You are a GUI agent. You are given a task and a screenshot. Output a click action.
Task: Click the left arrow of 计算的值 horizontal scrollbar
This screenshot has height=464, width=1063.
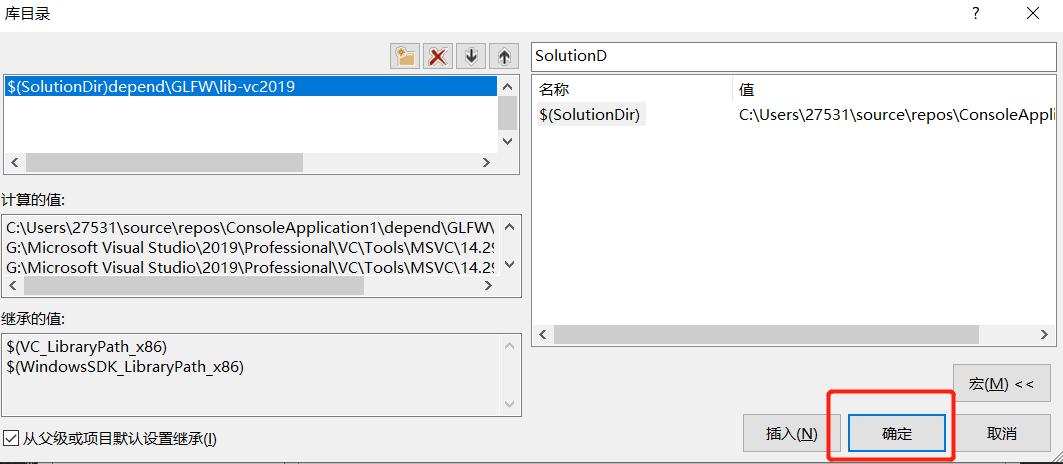(14, 286)
